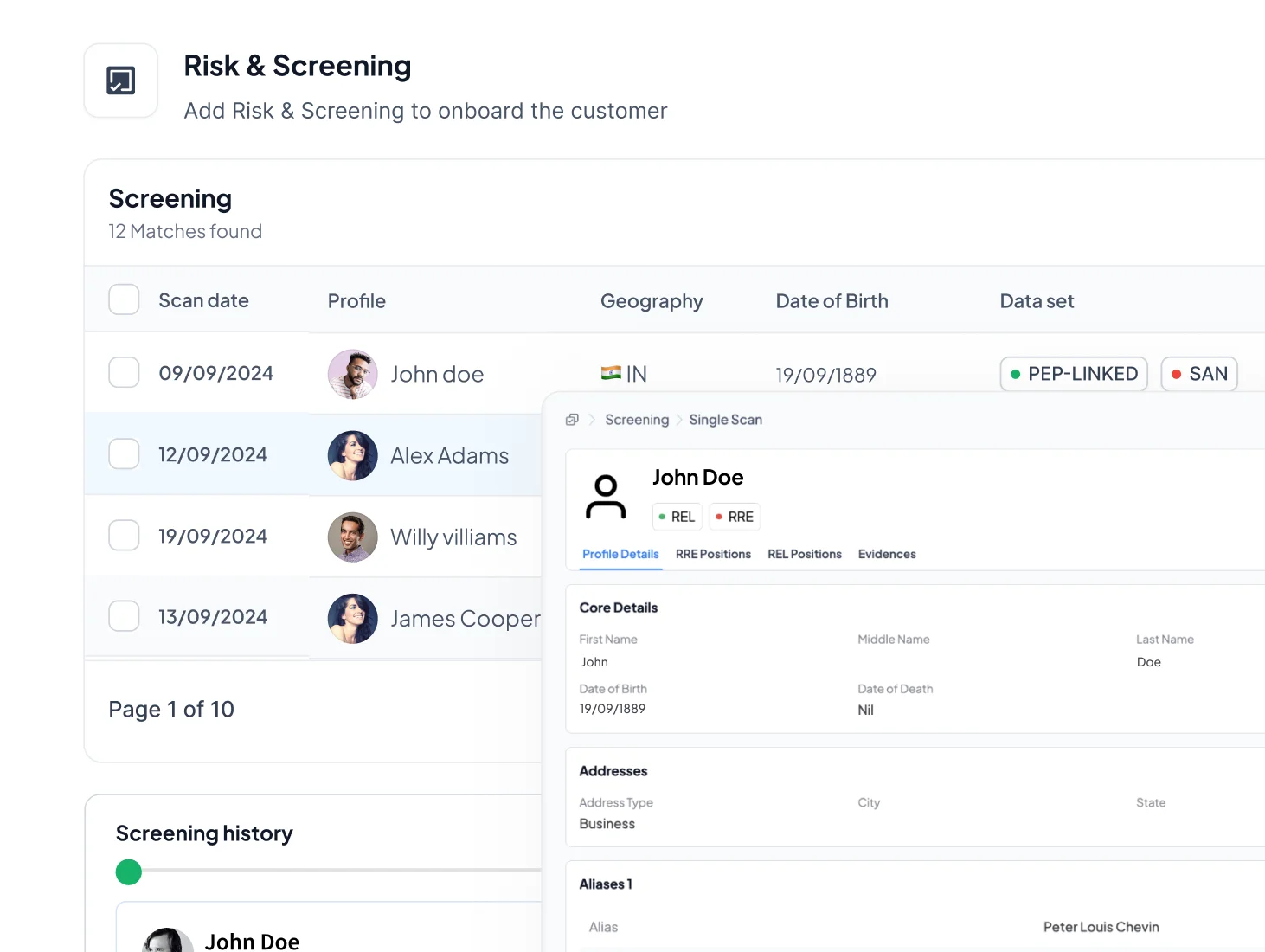Navigate via the Screening breadcrumb link
Screen dimensions: 1265x952
(x=637, y=419)
